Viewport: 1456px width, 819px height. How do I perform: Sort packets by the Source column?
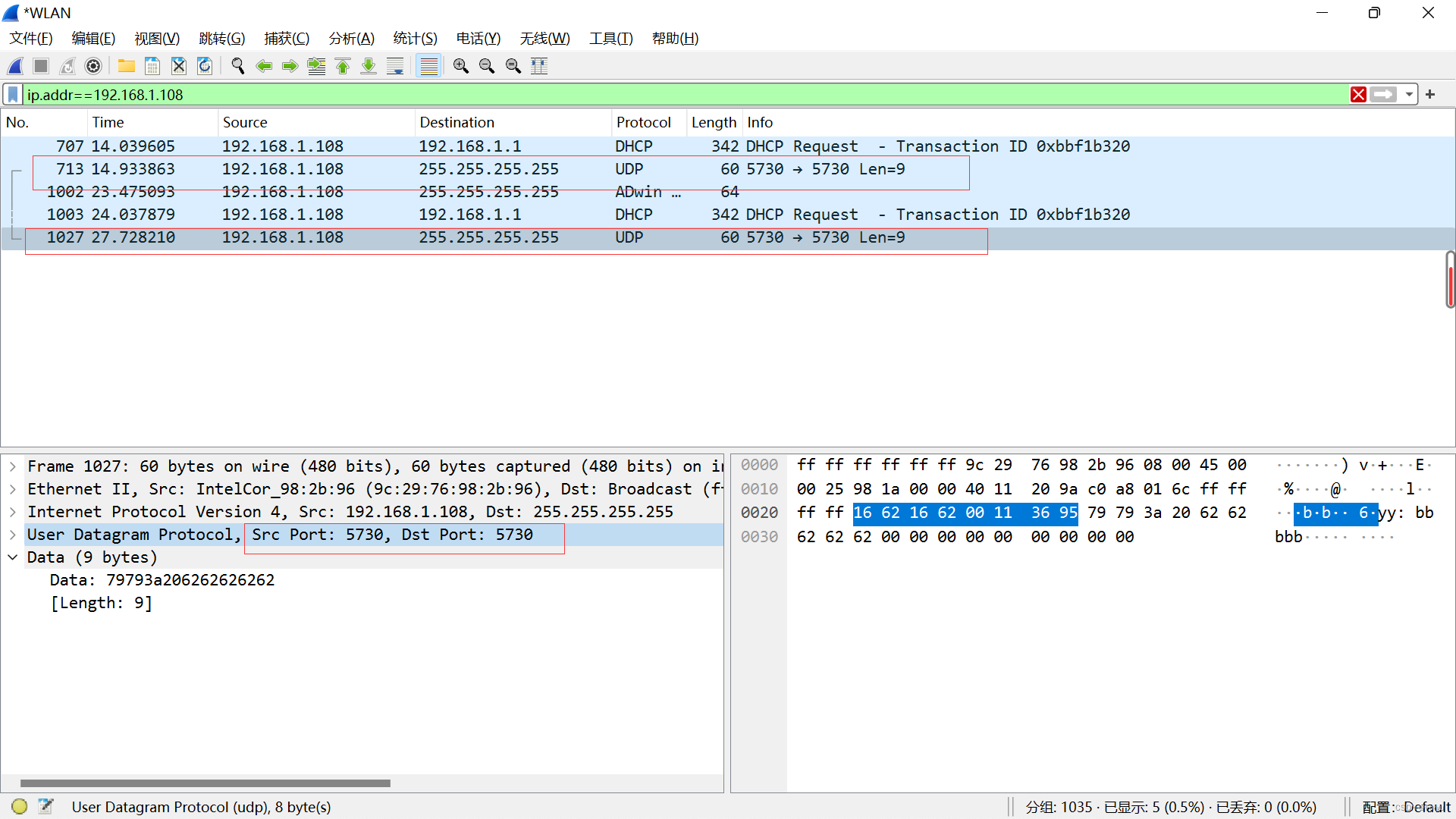tap(316, 122)
